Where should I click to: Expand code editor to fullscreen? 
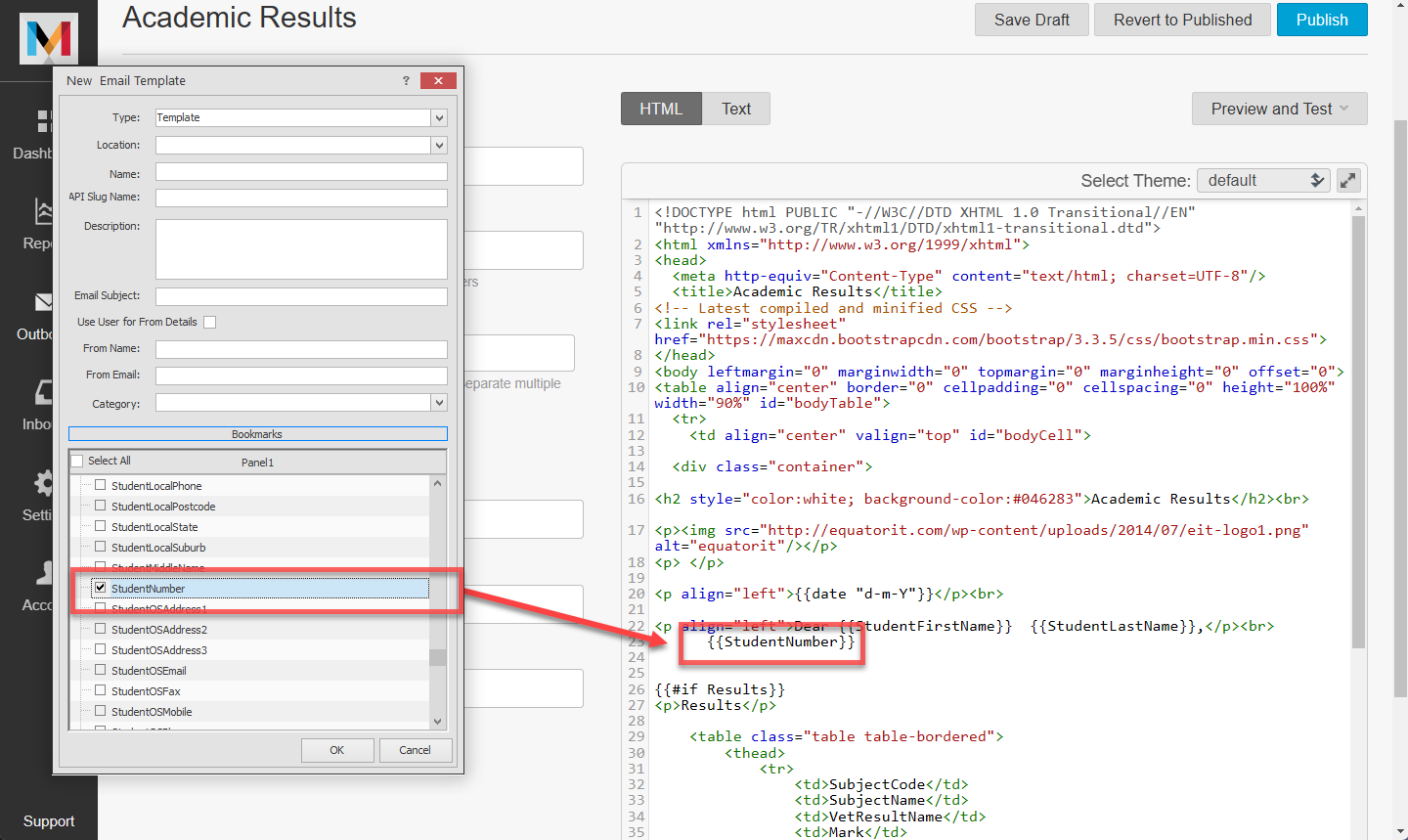pyautogui.click(x=1348, y=180)
